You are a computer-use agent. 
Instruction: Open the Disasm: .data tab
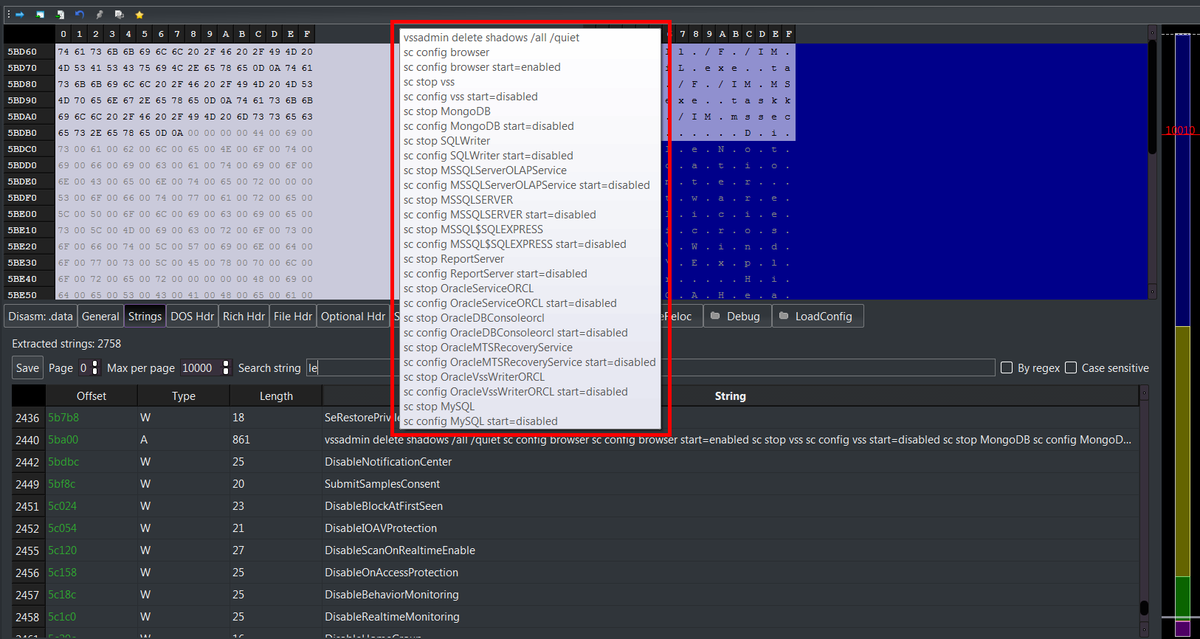pos(40,316)
